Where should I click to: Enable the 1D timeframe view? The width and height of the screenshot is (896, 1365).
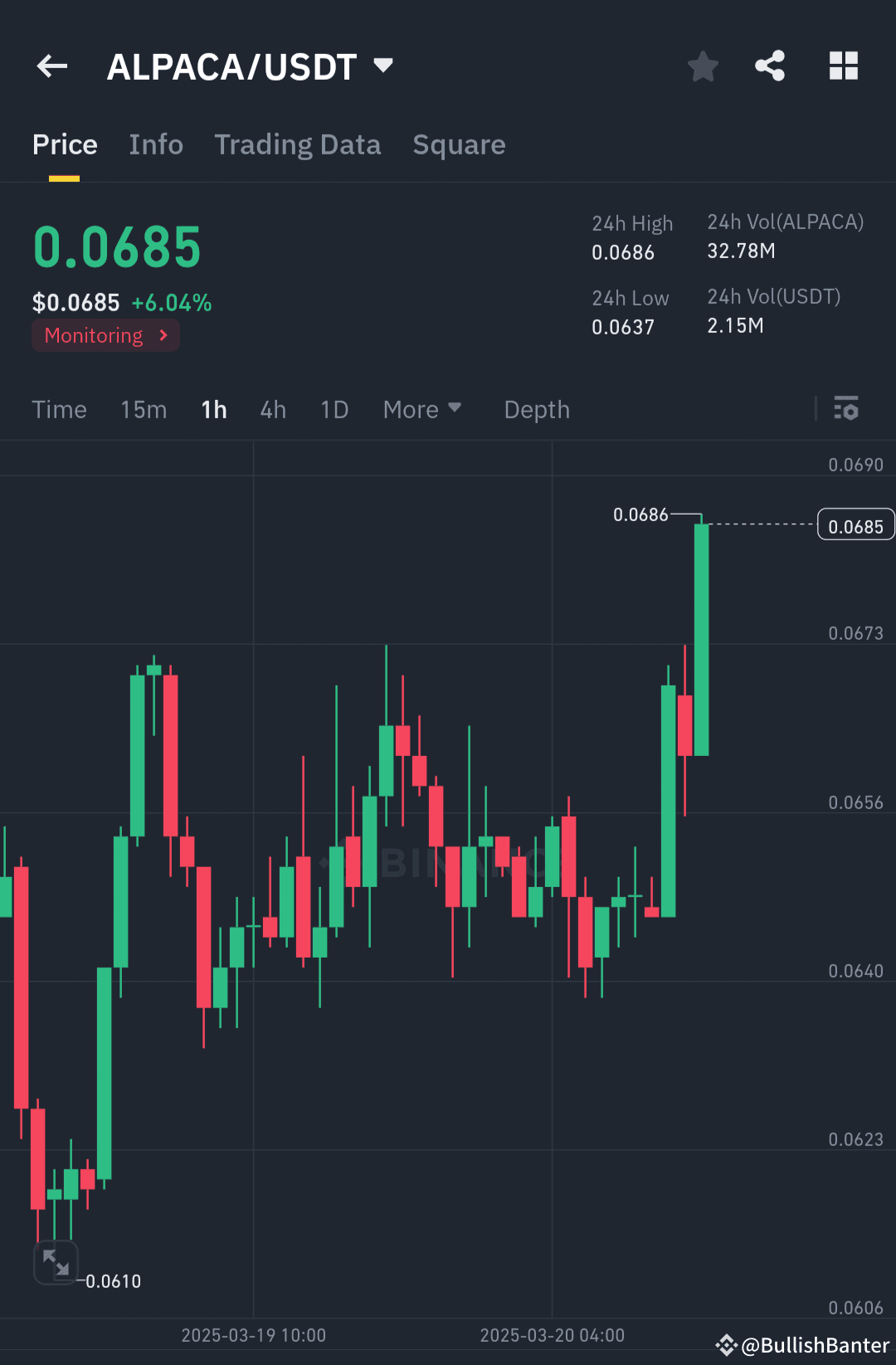[x=334, y=409]
